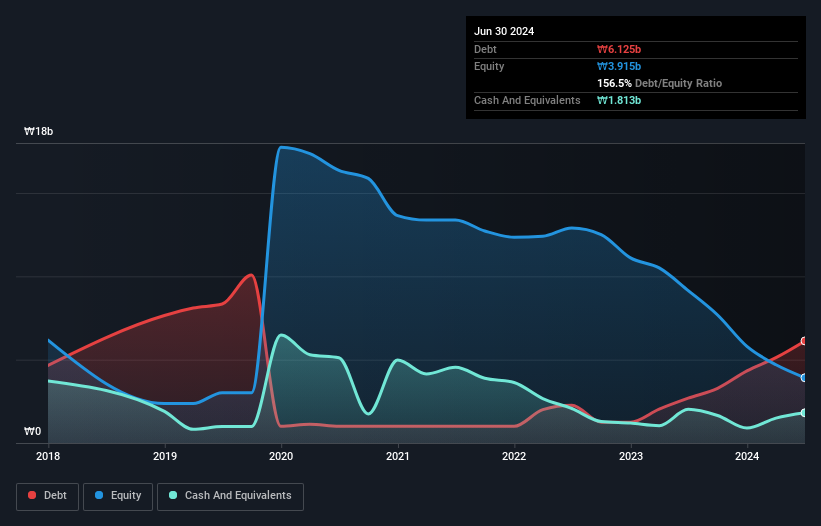Click the 2021 x-axis label
Viewport: 821px width, 526px height.
(398, 456)
